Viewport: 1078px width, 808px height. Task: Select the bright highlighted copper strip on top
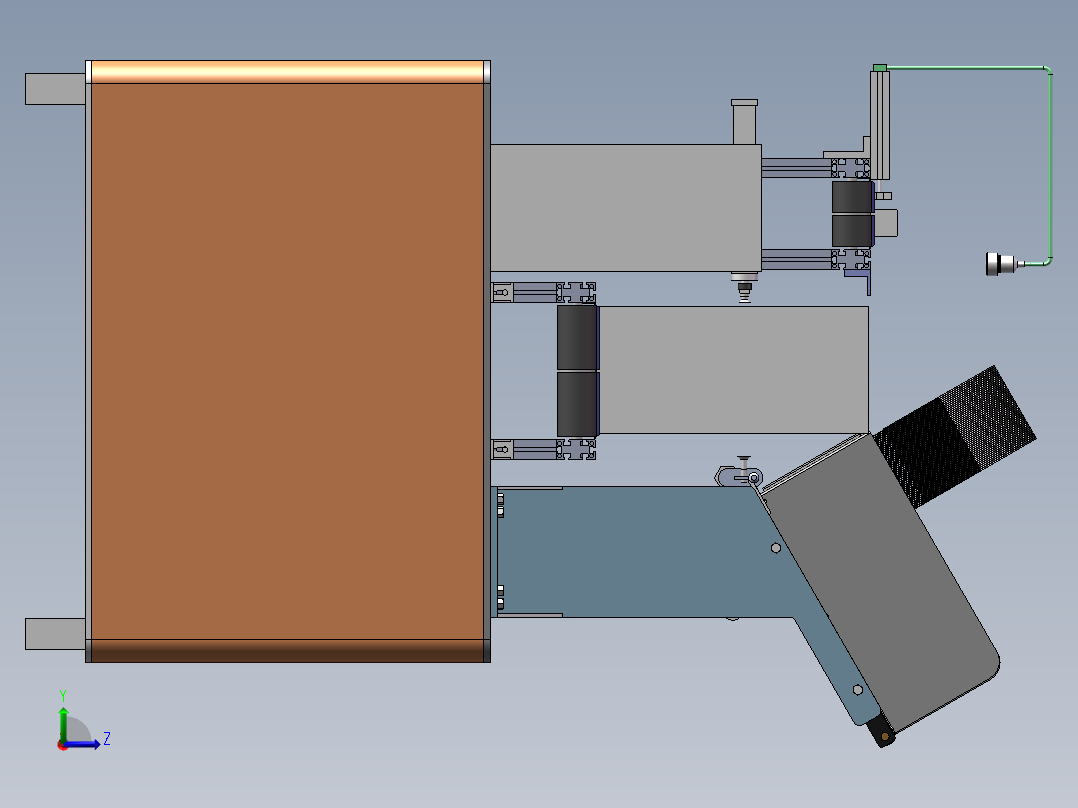tap(287, 72)
